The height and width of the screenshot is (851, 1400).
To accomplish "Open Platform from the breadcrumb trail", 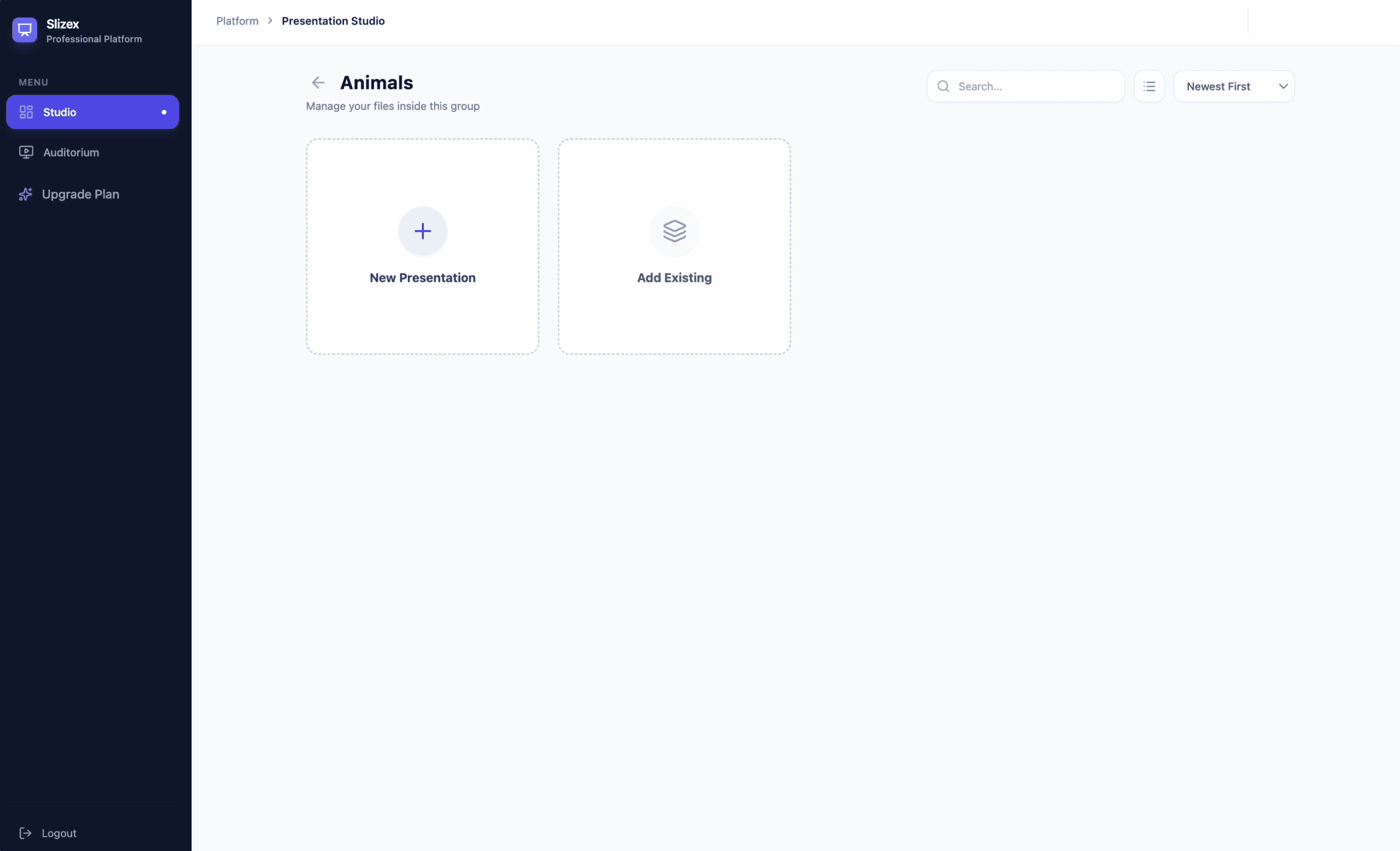I will 237,20.
